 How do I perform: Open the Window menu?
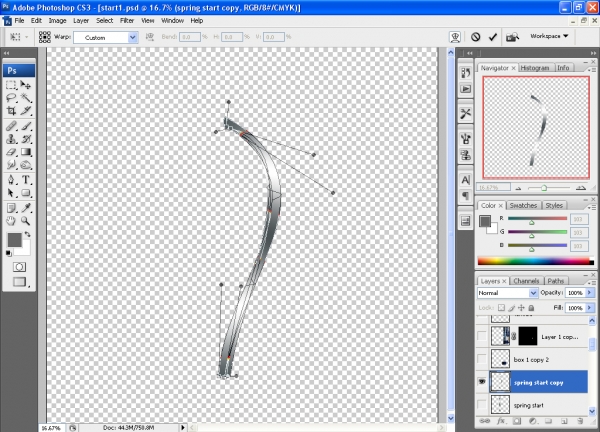[172, 21]
